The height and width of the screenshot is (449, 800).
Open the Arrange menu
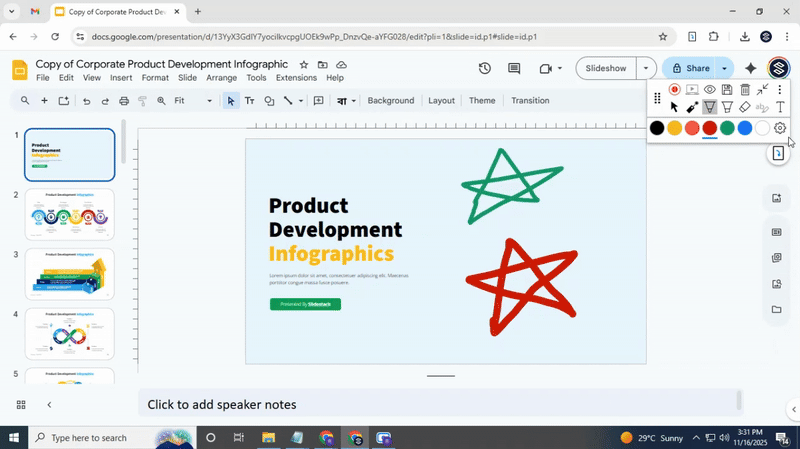(221, 78)
